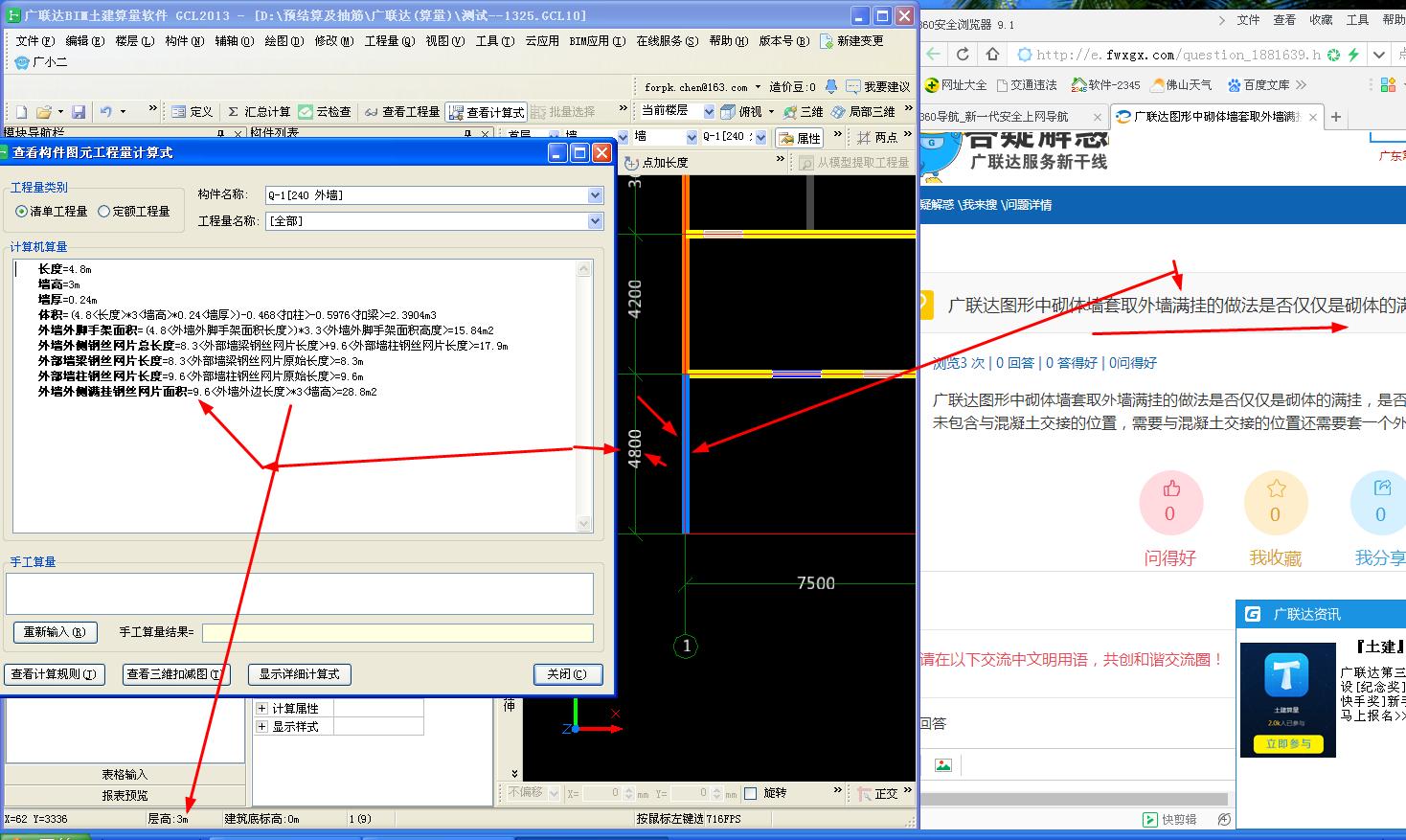Open 报表预览 panel button
The image size is (1406, 840).
[125, 796]
